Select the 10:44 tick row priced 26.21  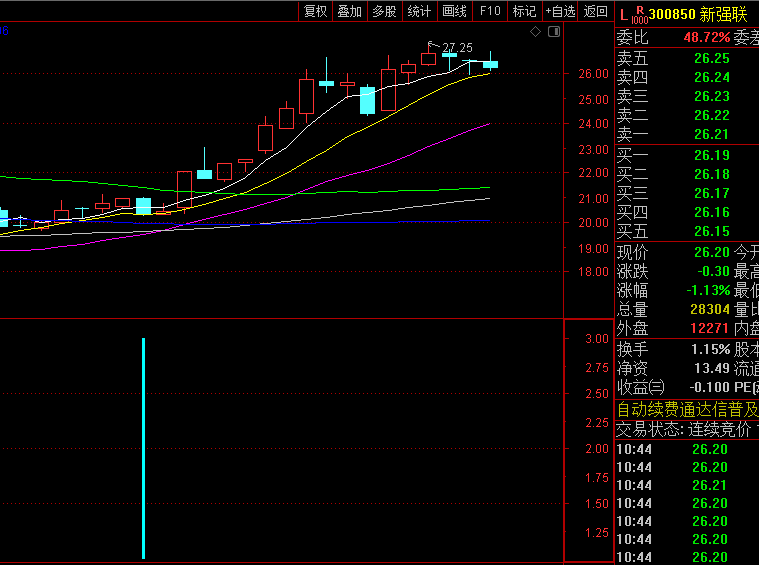pyautogui.click(x=687, y=485)
